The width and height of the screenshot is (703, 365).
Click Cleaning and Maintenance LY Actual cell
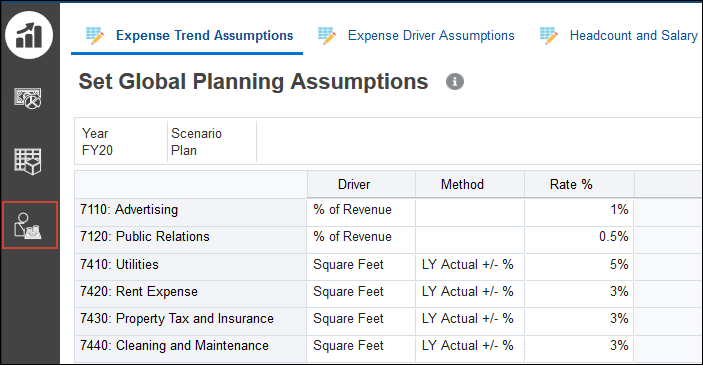[470, 348]
